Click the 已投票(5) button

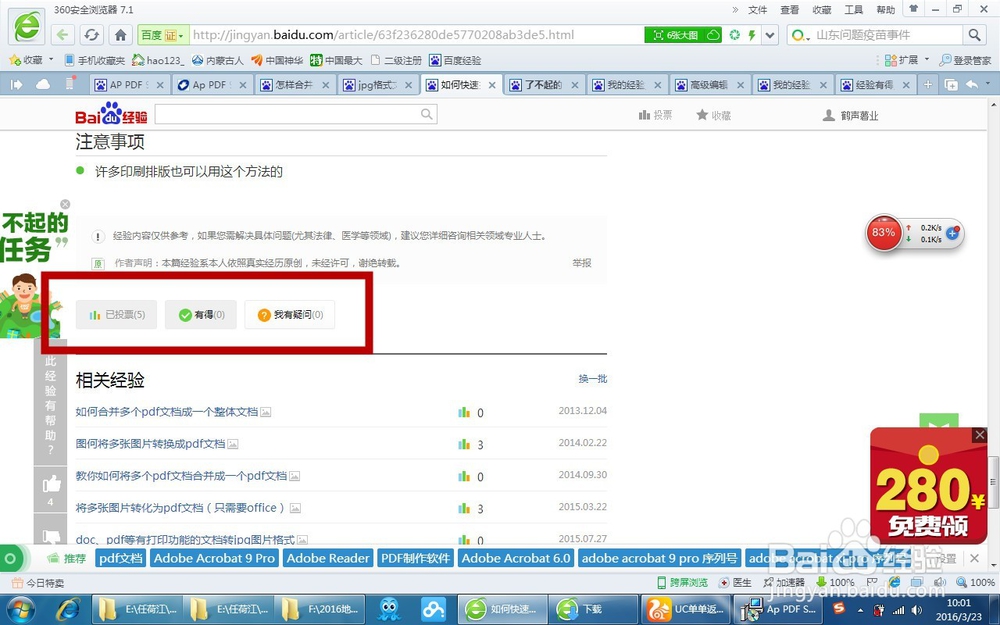[116, 313]
